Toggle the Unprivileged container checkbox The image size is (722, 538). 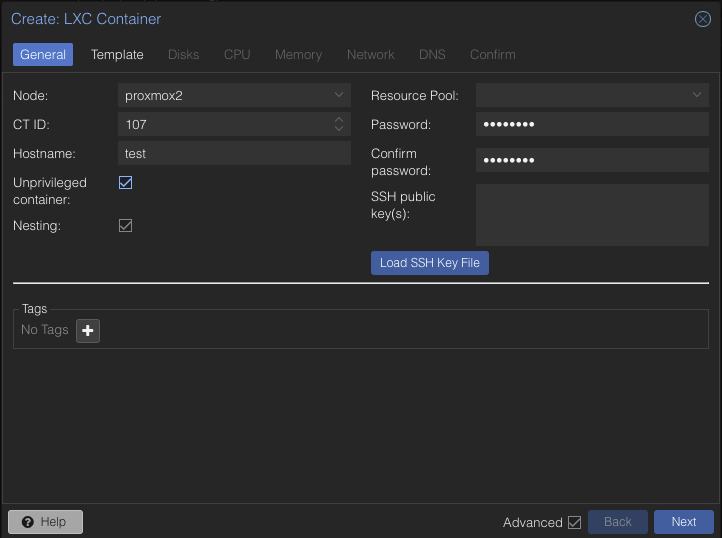tap(126, 183)
